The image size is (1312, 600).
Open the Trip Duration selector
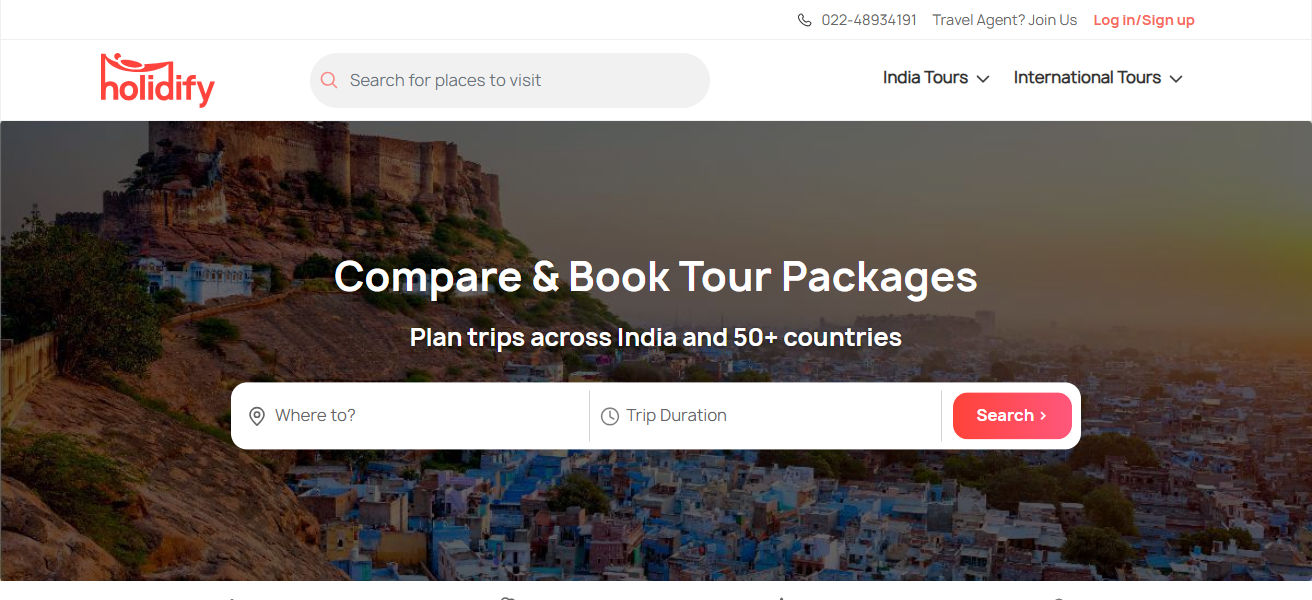(x=765, y=416)
